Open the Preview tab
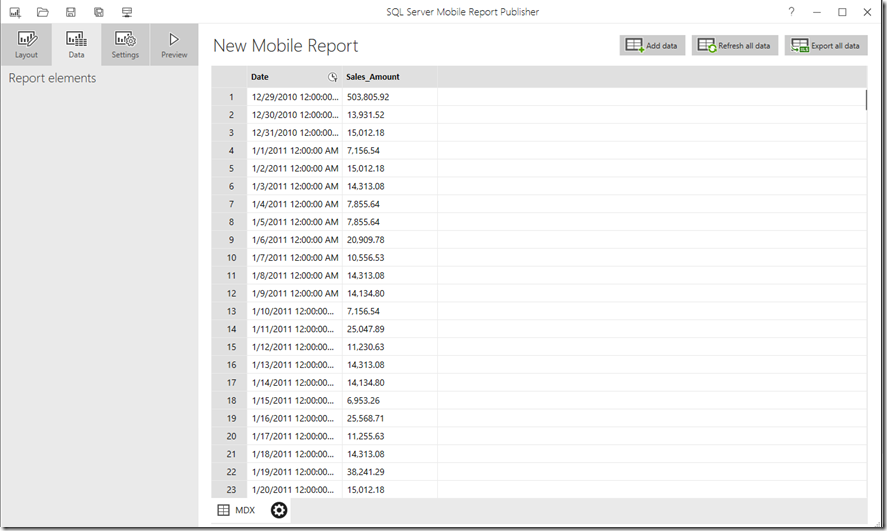This screenshot has height=531, width=887. (174, 45)
